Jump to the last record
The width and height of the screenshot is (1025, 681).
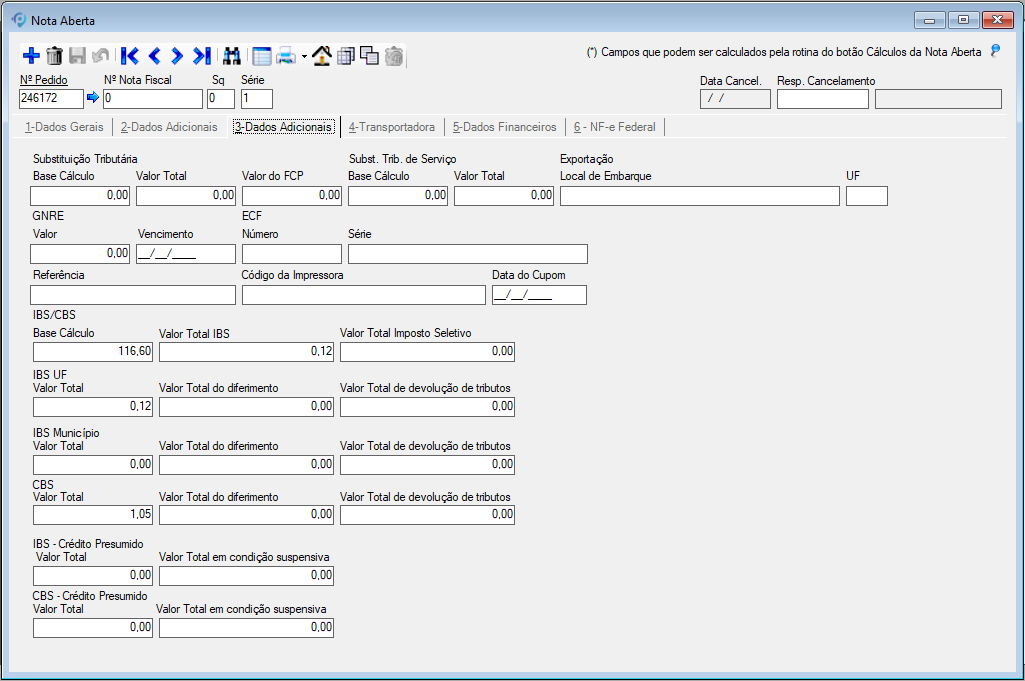(x=202, y=56)
